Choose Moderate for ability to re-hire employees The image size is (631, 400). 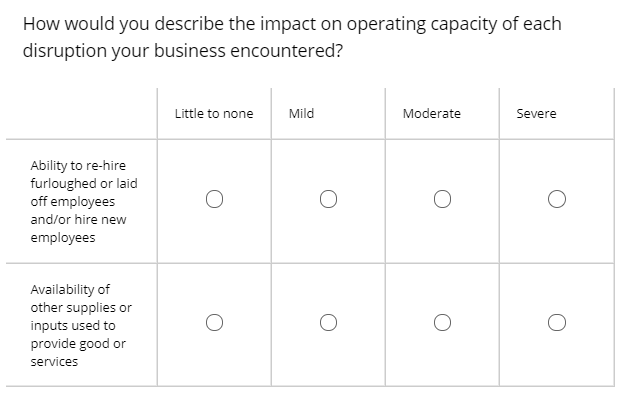442,199
